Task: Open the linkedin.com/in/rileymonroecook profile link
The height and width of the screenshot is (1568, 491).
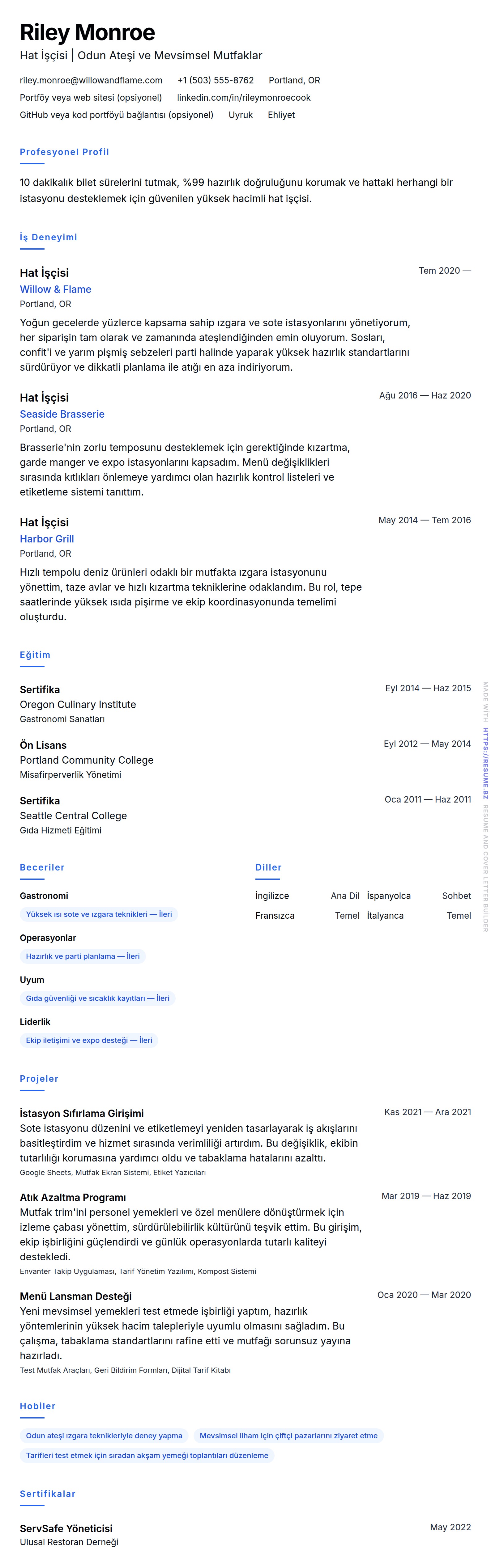Action: 243,97
